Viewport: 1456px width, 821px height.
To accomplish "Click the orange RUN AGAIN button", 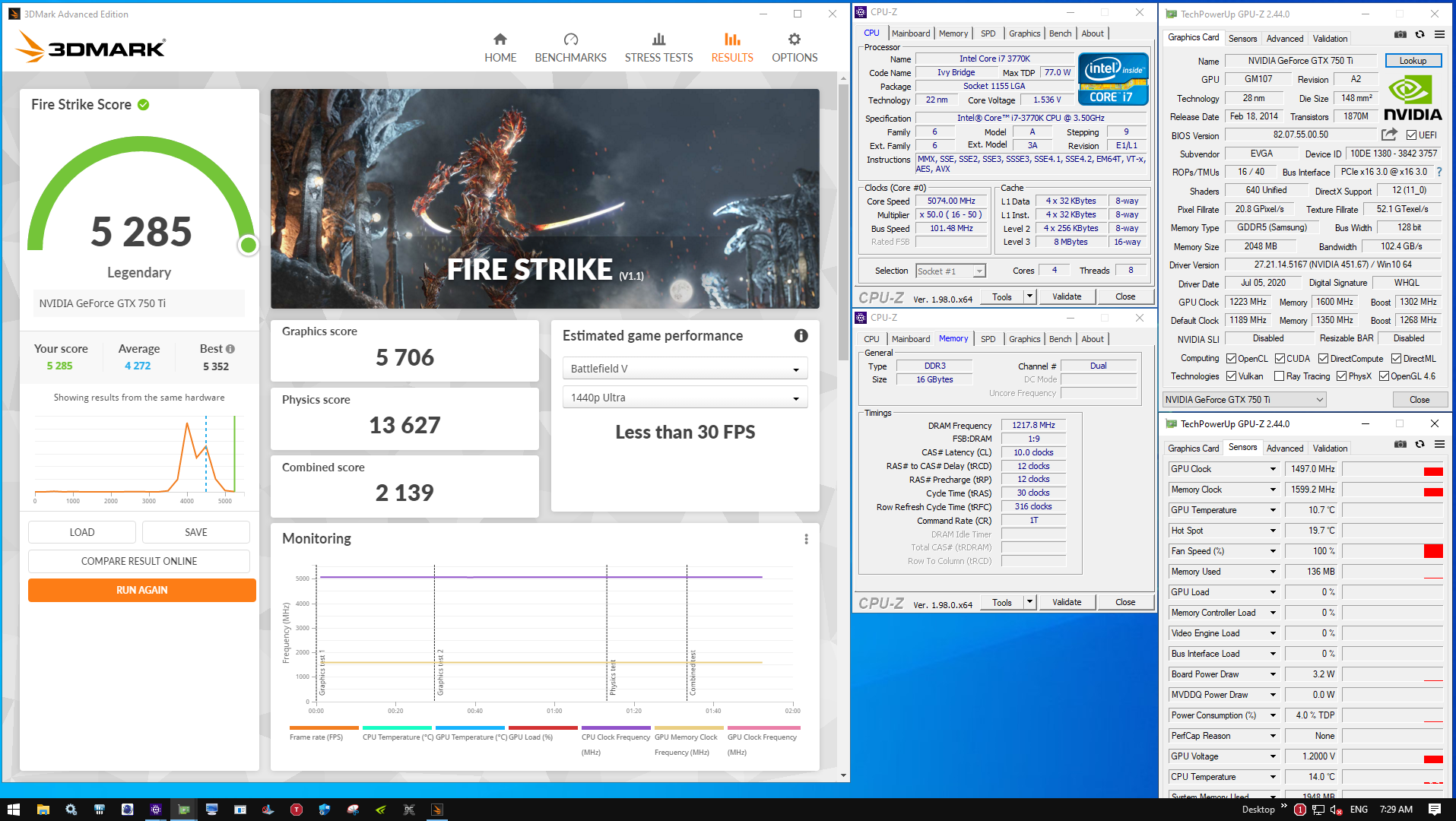I will click(x=142, y=590).
